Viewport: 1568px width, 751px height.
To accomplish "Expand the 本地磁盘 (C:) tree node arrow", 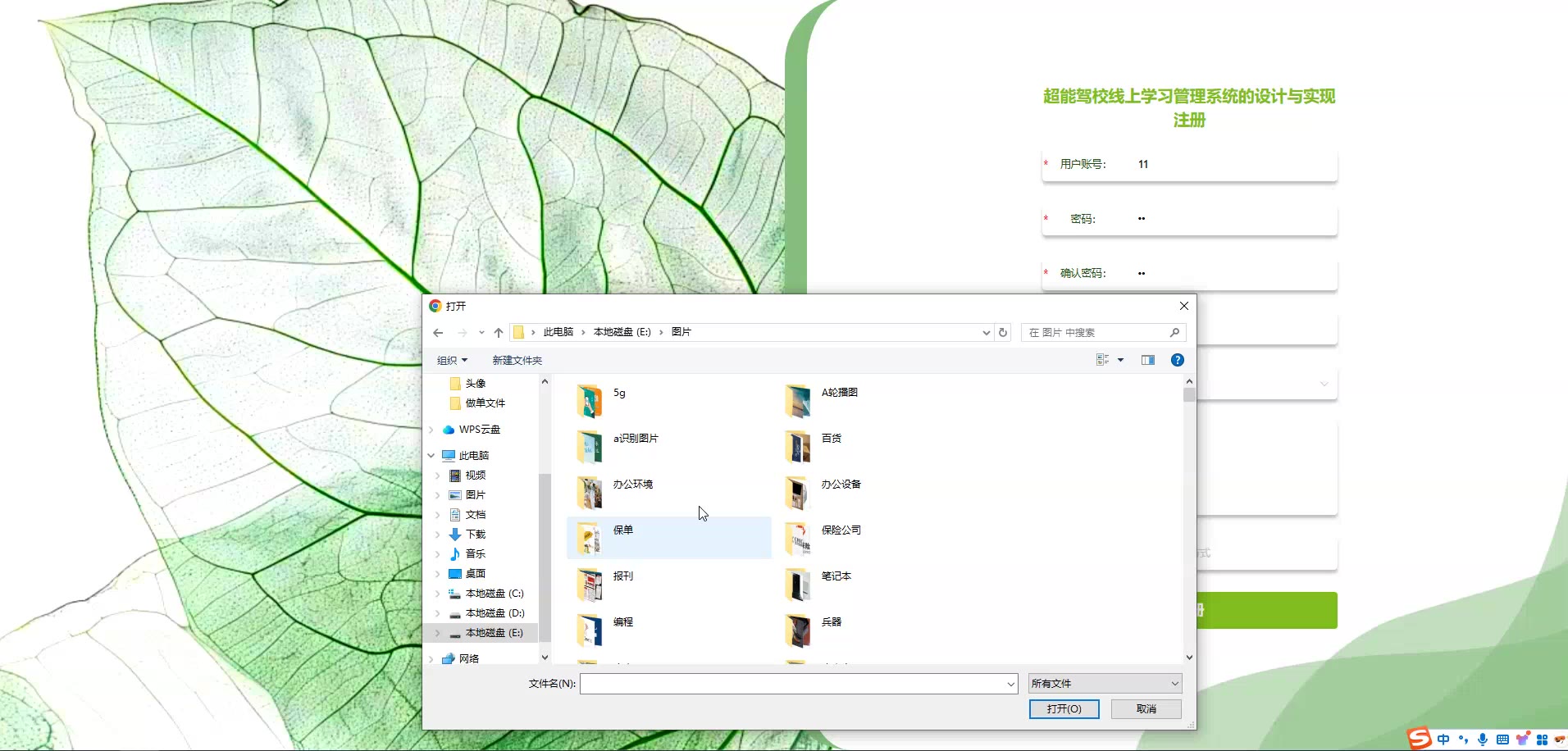I will click(x=438, y=594).
